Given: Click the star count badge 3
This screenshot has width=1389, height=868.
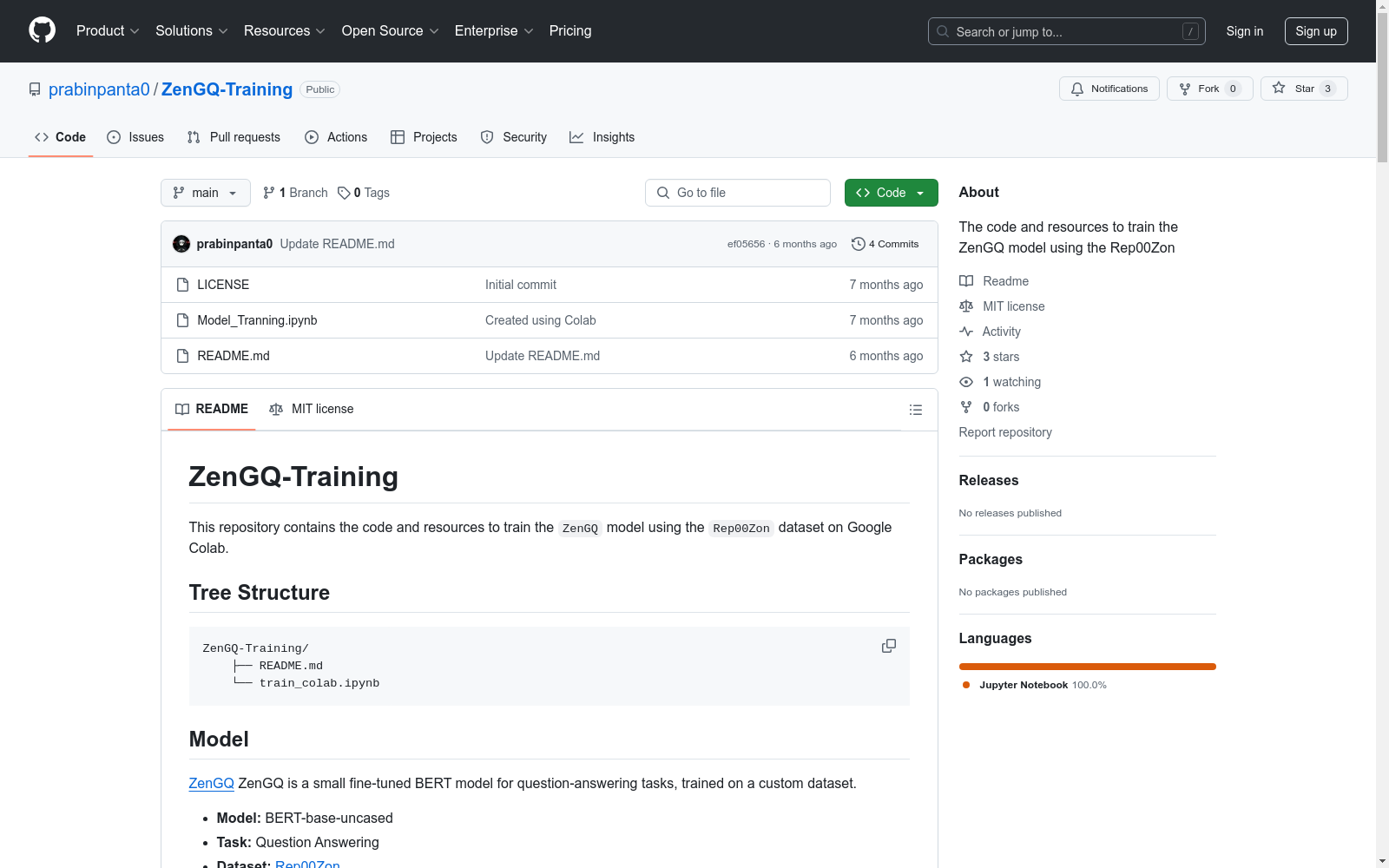Looking at the screenshot, I should coord(1327,89).
